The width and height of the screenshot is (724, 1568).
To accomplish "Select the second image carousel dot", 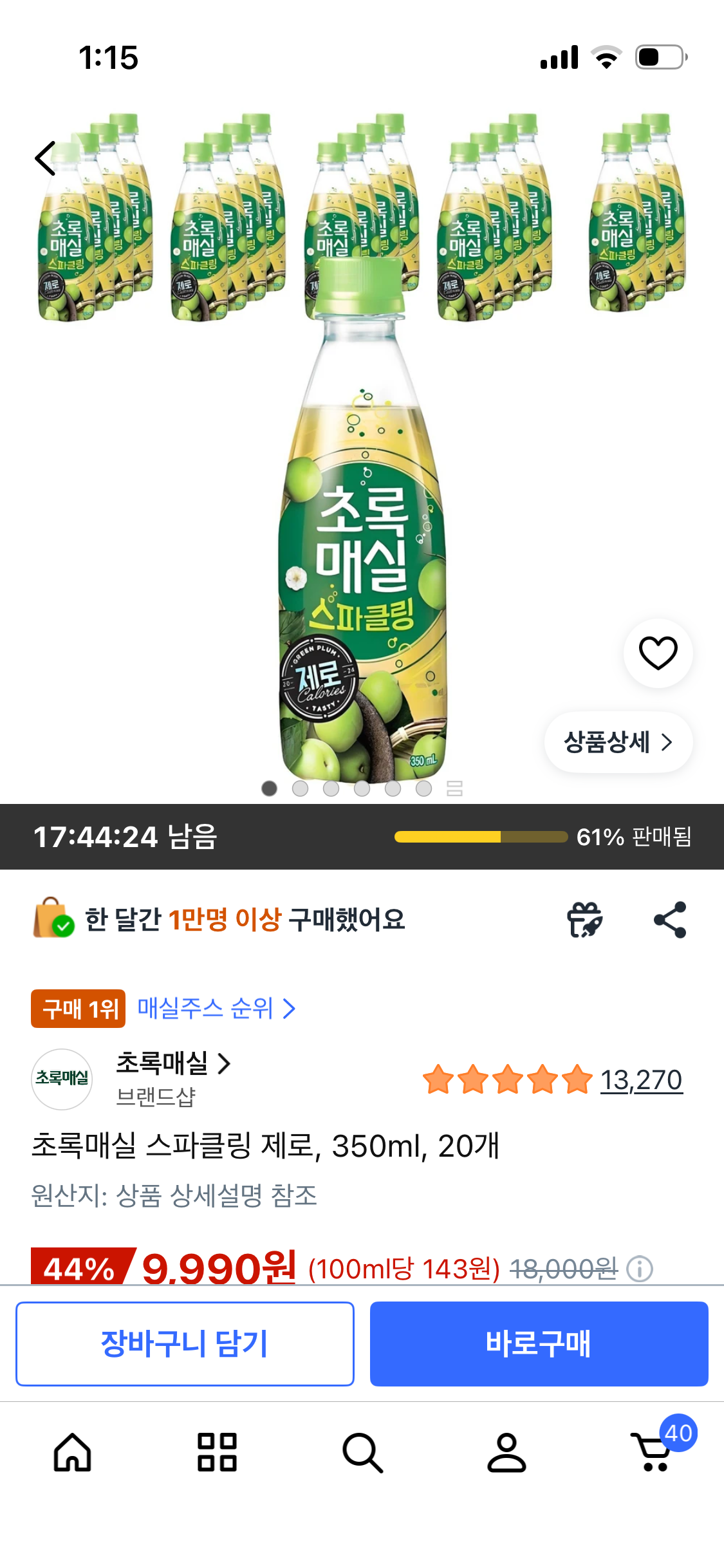I will pos(300,789).
